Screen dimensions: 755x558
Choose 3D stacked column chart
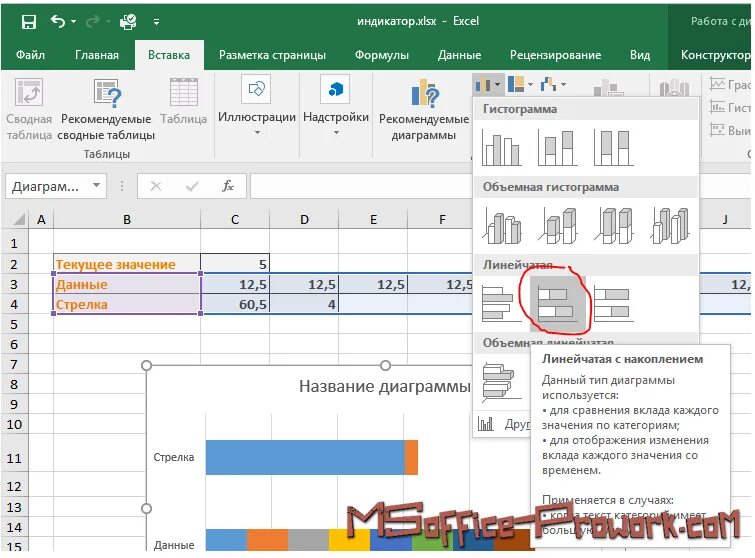(558, 226)
